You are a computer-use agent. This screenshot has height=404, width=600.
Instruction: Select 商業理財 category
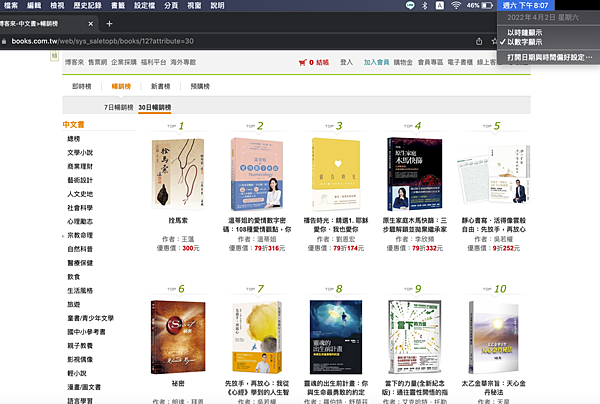coord(80,166)
